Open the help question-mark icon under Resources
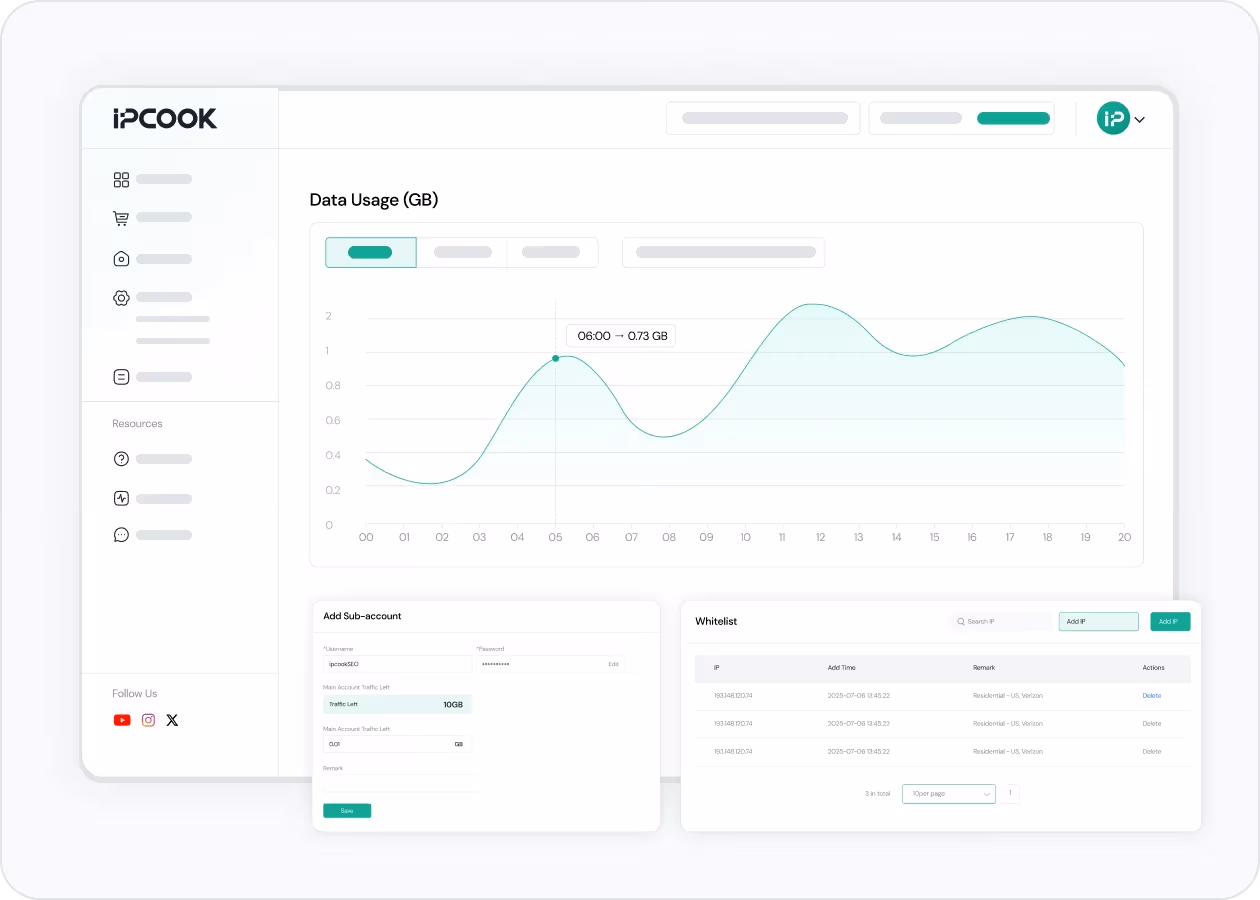The image size is (1260, 900). click(x=121, y=458)
